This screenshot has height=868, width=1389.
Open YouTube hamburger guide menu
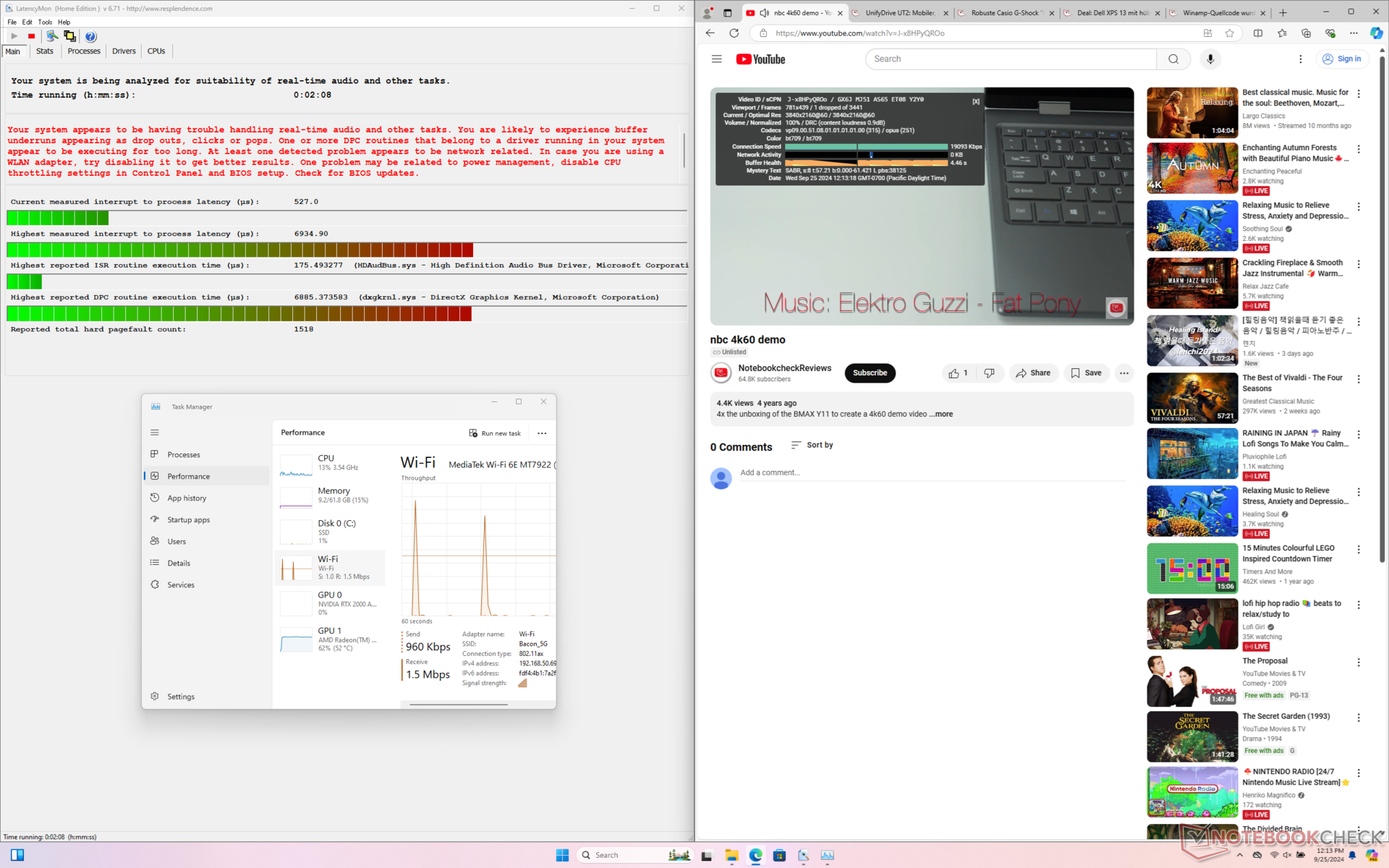716,59
